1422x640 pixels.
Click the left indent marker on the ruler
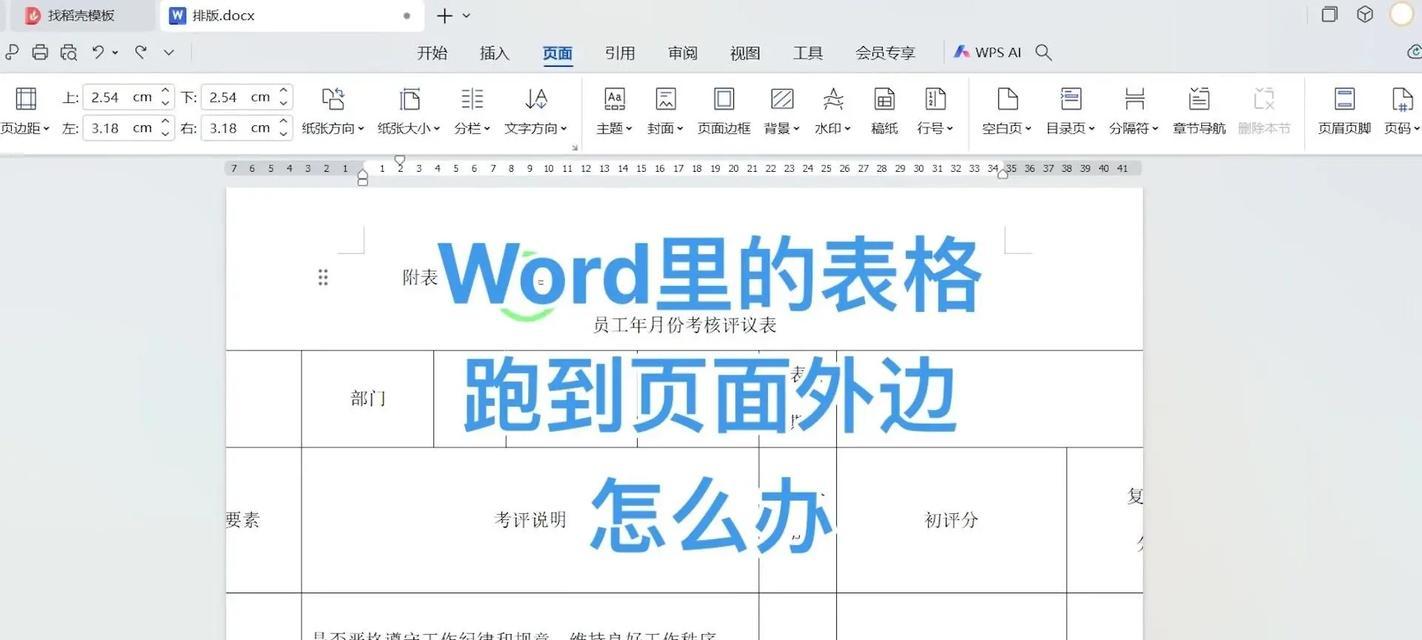363,177
